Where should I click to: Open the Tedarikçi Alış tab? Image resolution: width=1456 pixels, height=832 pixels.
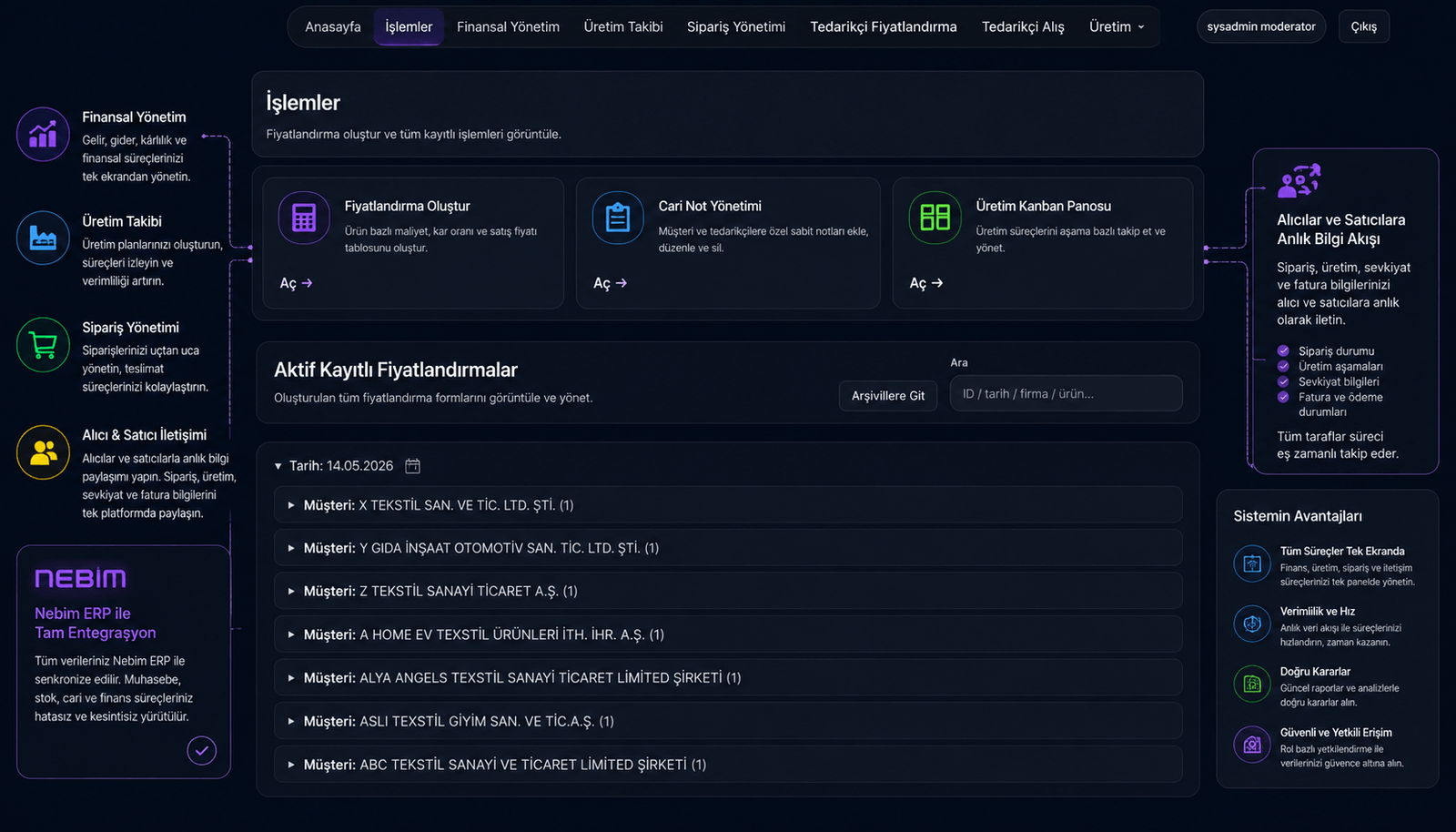pyautogui.click(x=1023, y=26)
